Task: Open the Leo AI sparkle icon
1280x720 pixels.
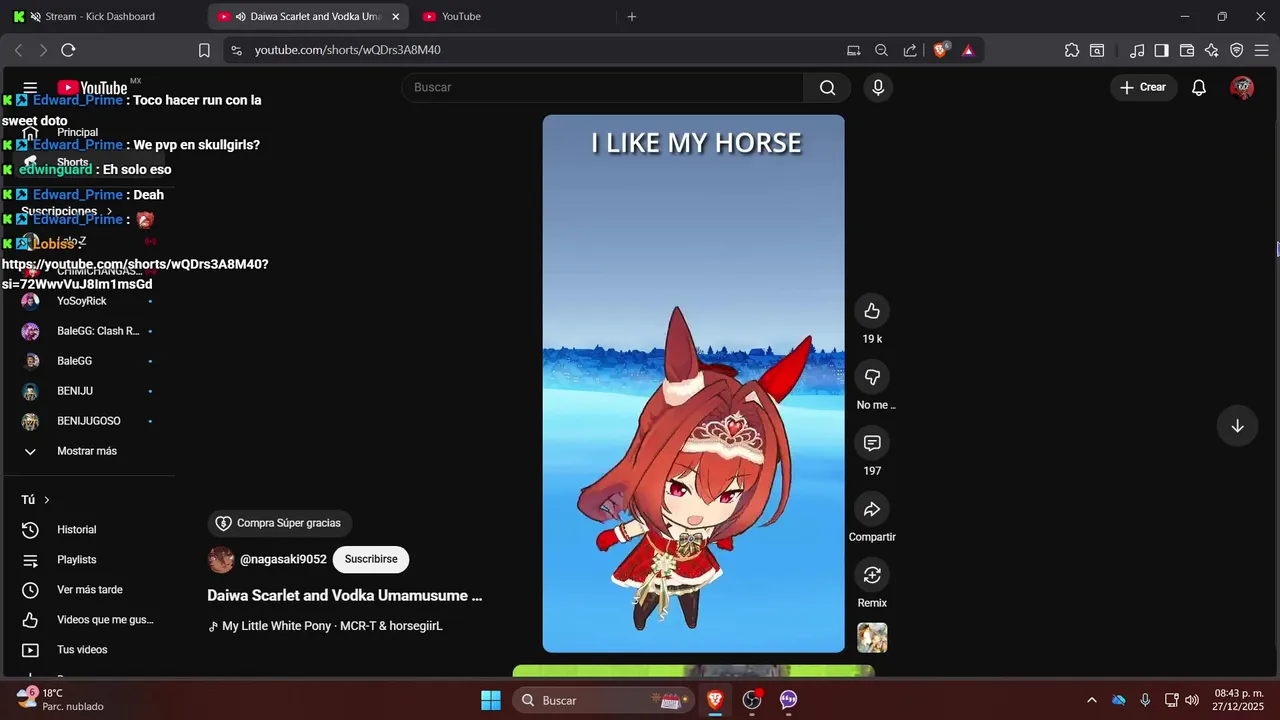Action: pos(1212,50)
